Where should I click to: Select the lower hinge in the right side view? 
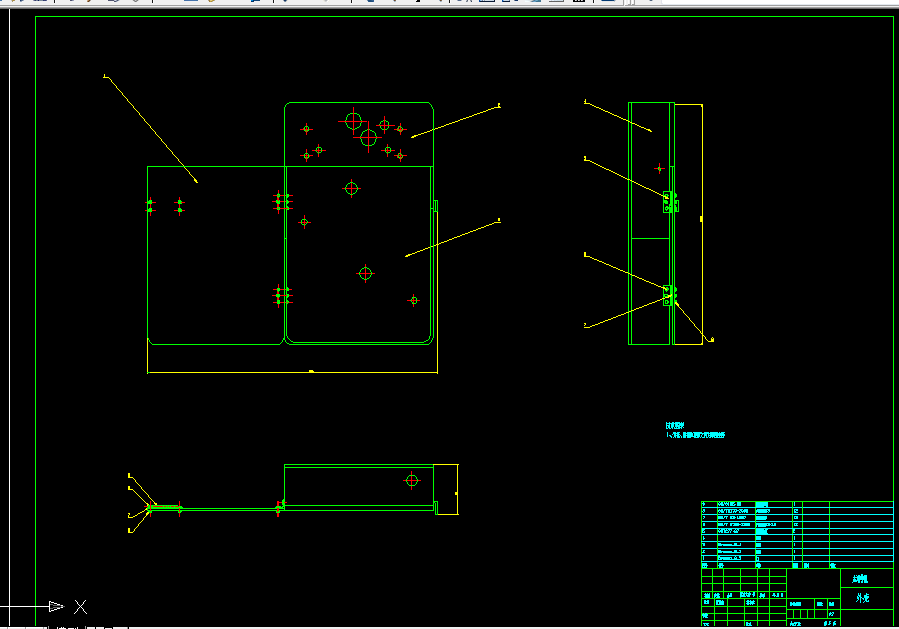pos(669,295)
